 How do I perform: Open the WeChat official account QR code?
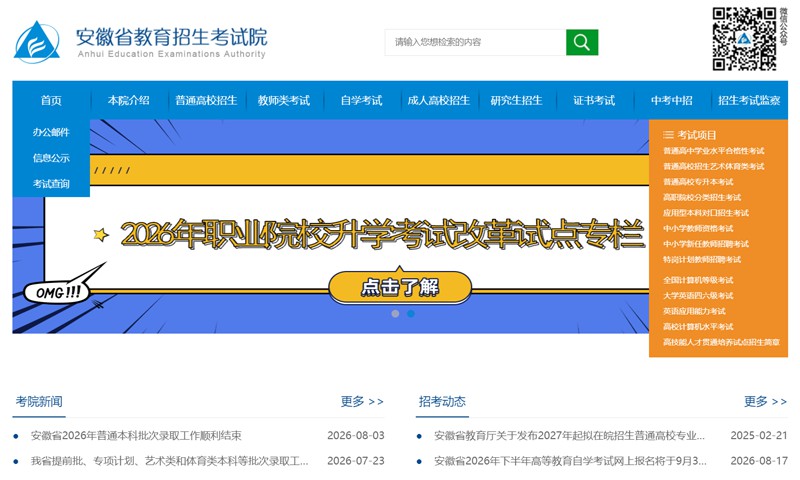coord(744,39)
